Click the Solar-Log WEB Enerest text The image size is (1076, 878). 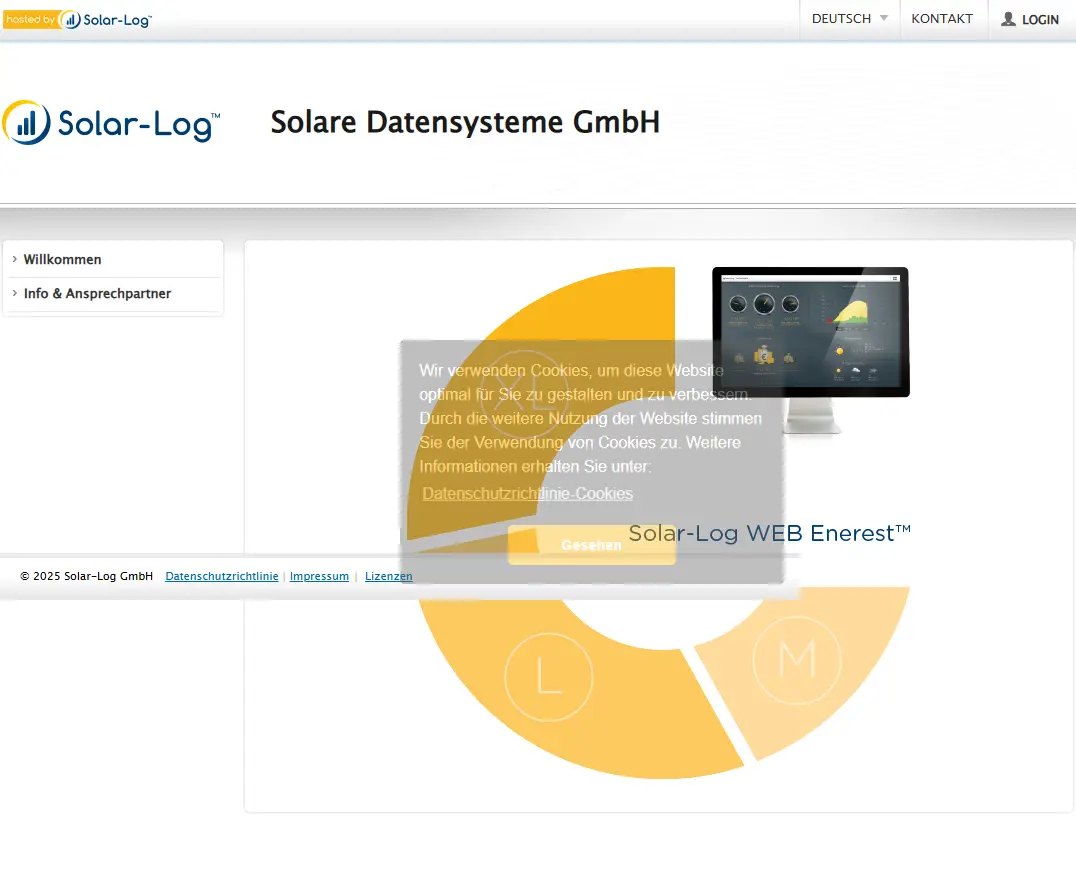click(x=770, y=533)
